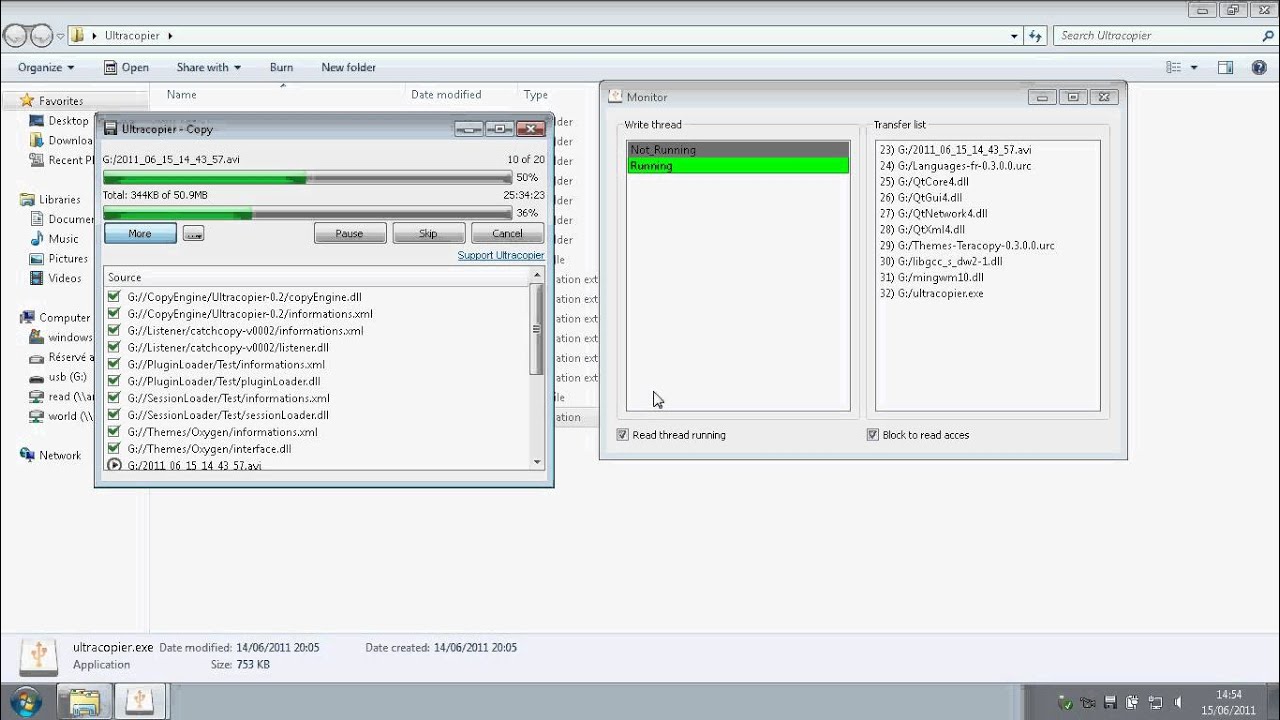
Task: Sort by the Date modified column
Action: click(x=446, y=95)
